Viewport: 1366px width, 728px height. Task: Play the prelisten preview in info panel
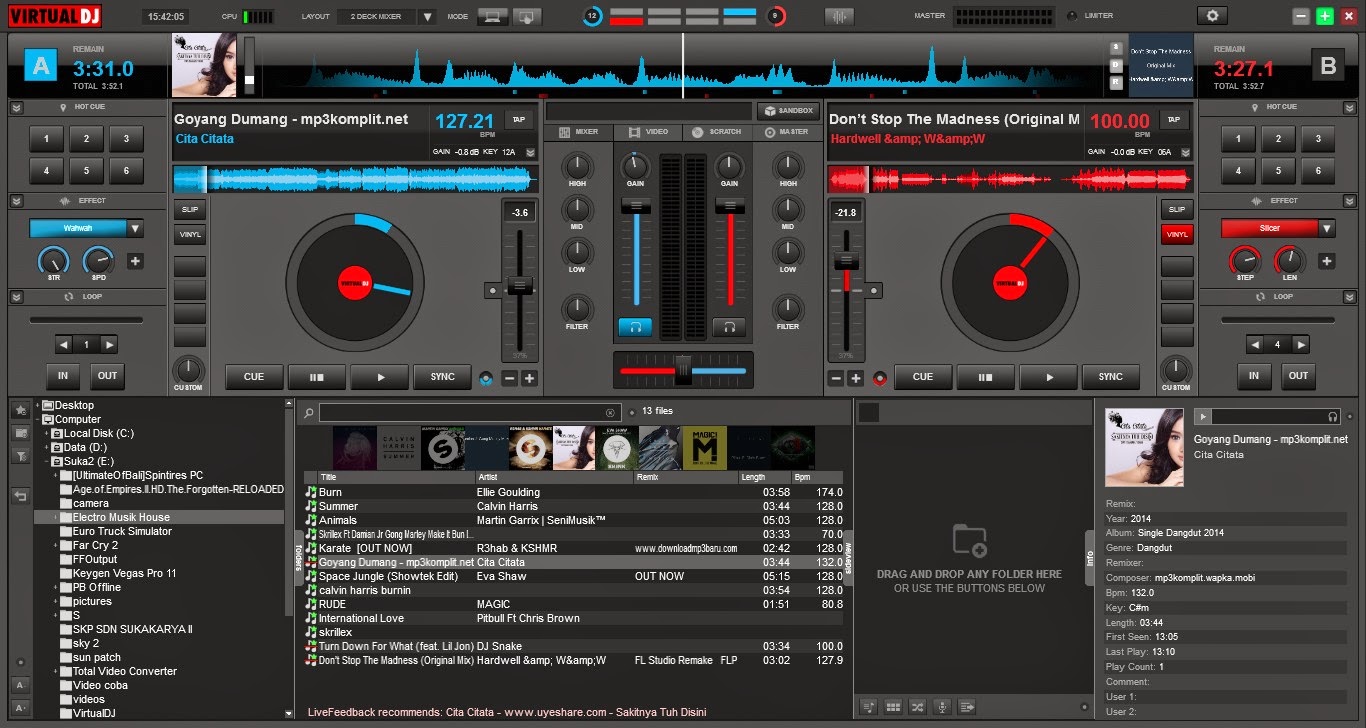(1203, 416)
